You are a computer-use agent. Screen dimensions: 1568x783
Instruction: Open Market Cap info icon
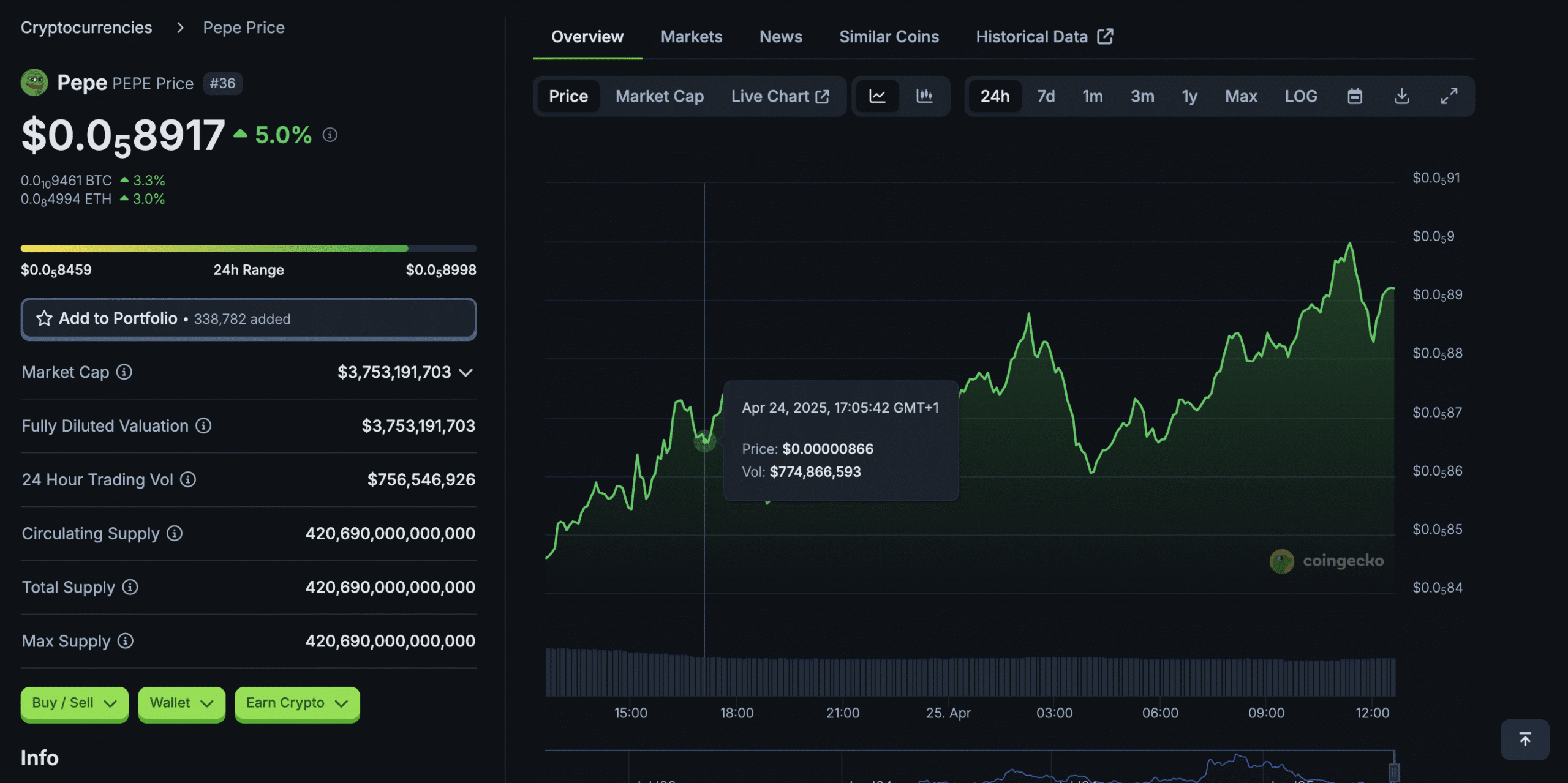pos(124,372)
